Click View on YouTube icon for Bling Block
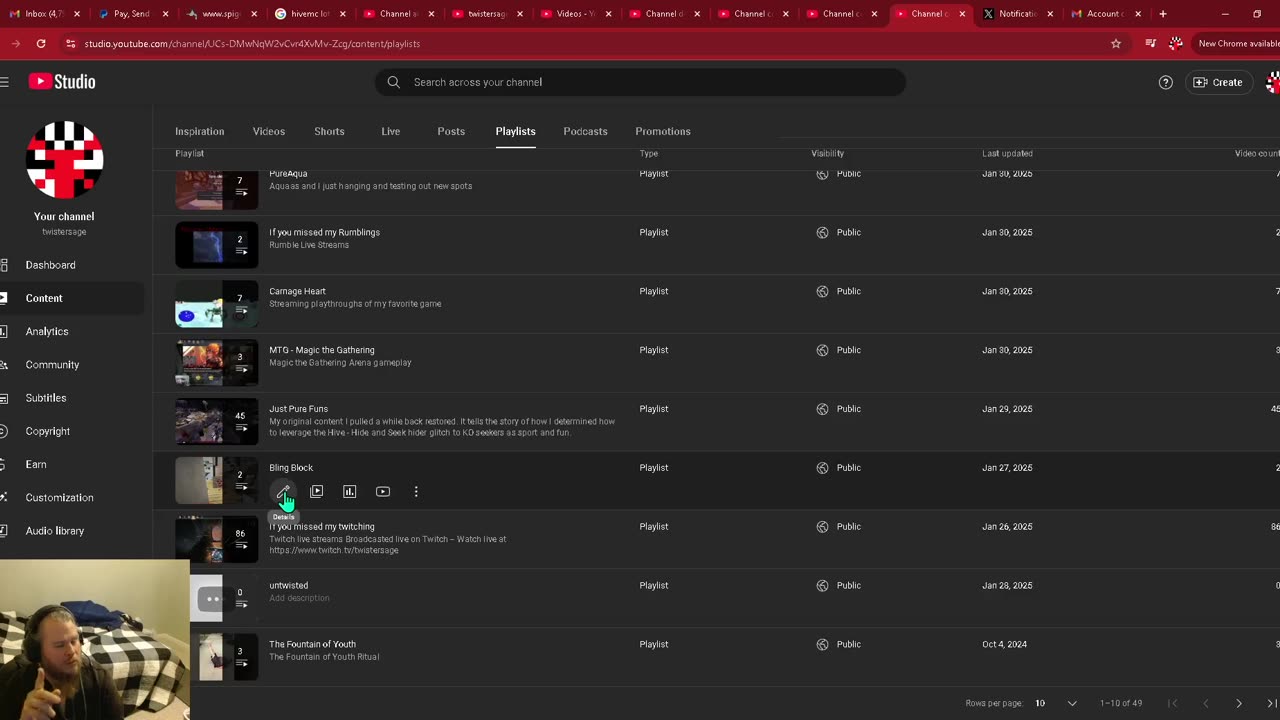Image resolution: width=1280 pixels, height=720 pixels. 383,491
